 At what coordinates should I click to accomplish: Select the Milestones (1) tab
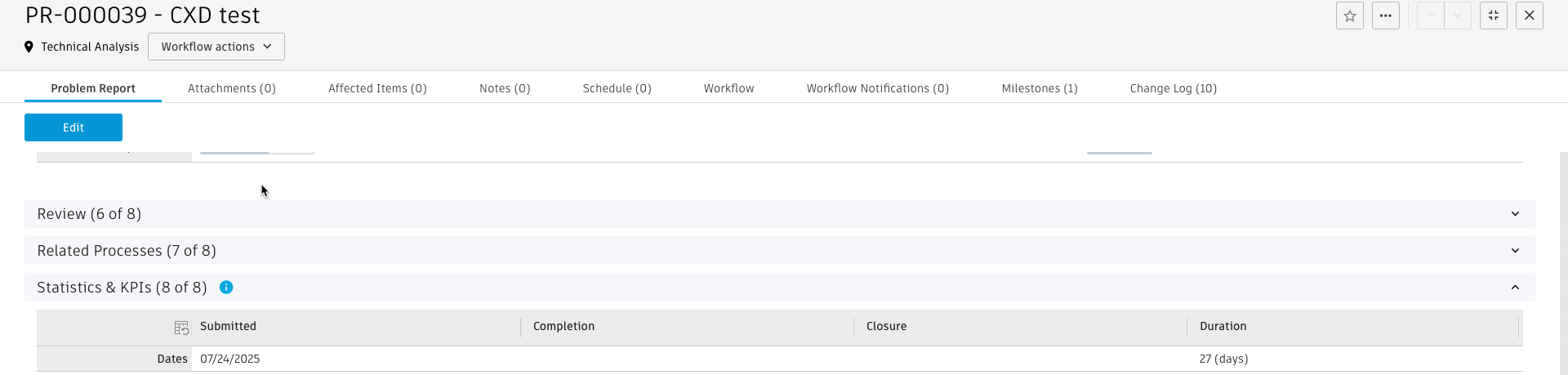(1040, 88)
